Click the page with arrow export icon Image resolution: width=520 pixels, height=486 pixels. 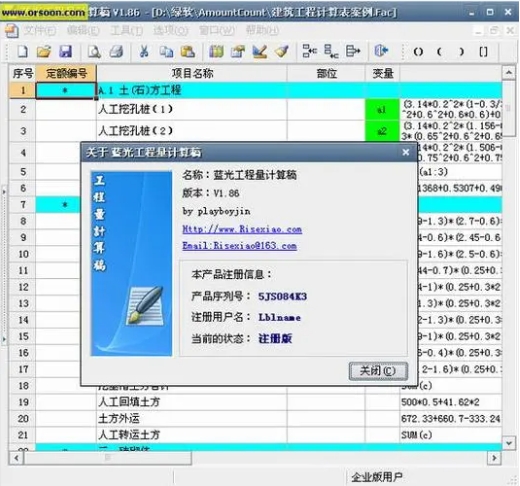tap(353, 51)
